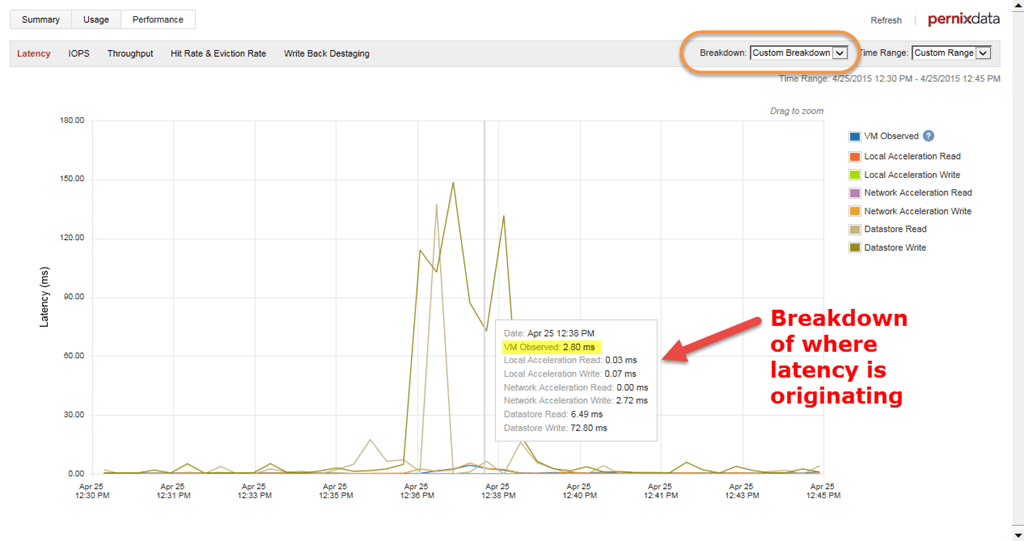Click the VM Observed help question icon

click(928, 136)
